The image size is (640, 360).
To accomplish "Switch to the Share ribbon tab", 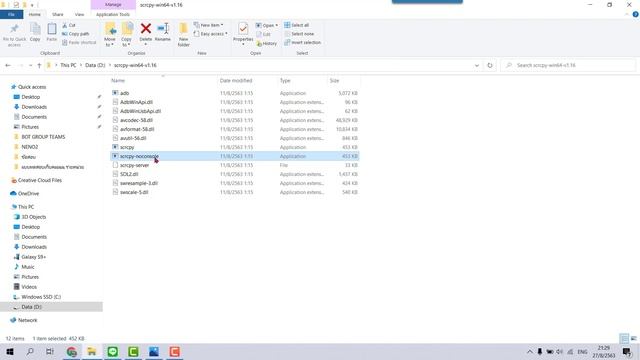I will [x=58, y=14].
